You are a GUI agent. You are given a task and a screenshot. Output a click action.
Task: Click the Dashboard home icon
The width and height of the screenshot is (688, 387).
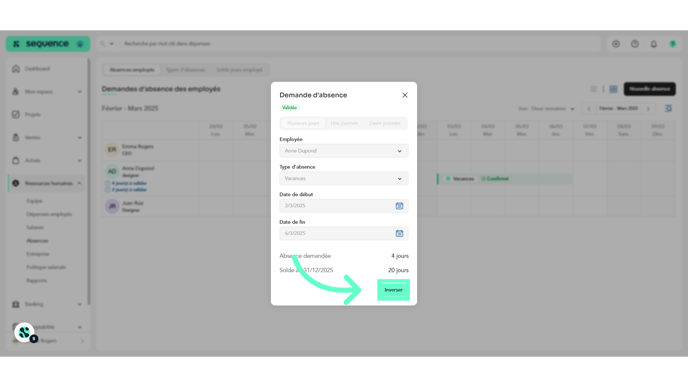pyautogui.click(x=16, y=69)
